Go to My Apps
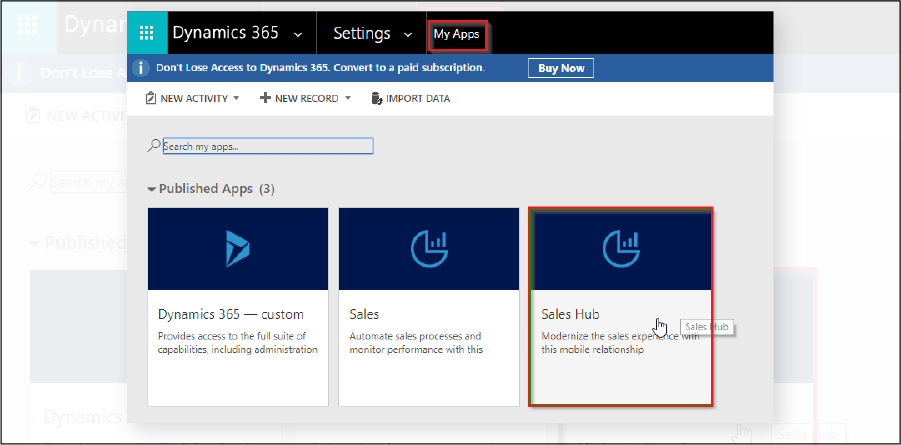This screenshot has height=445, width=901. 456,34
